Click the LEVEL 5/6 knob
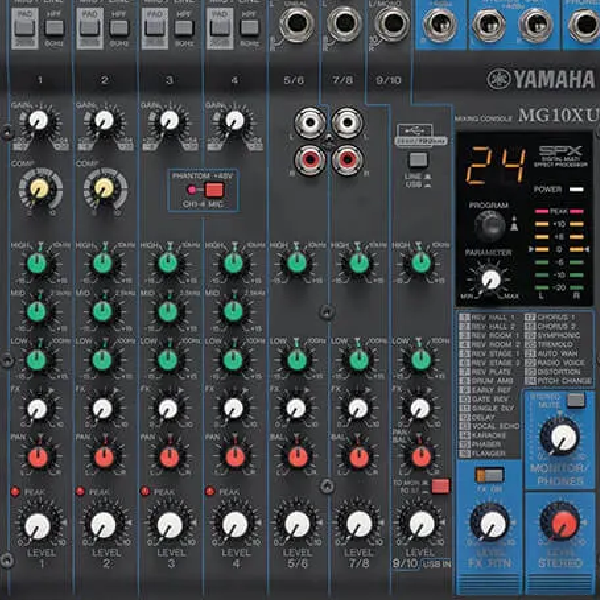Viewport: 600px width, 600px height. tap(297, 526)
